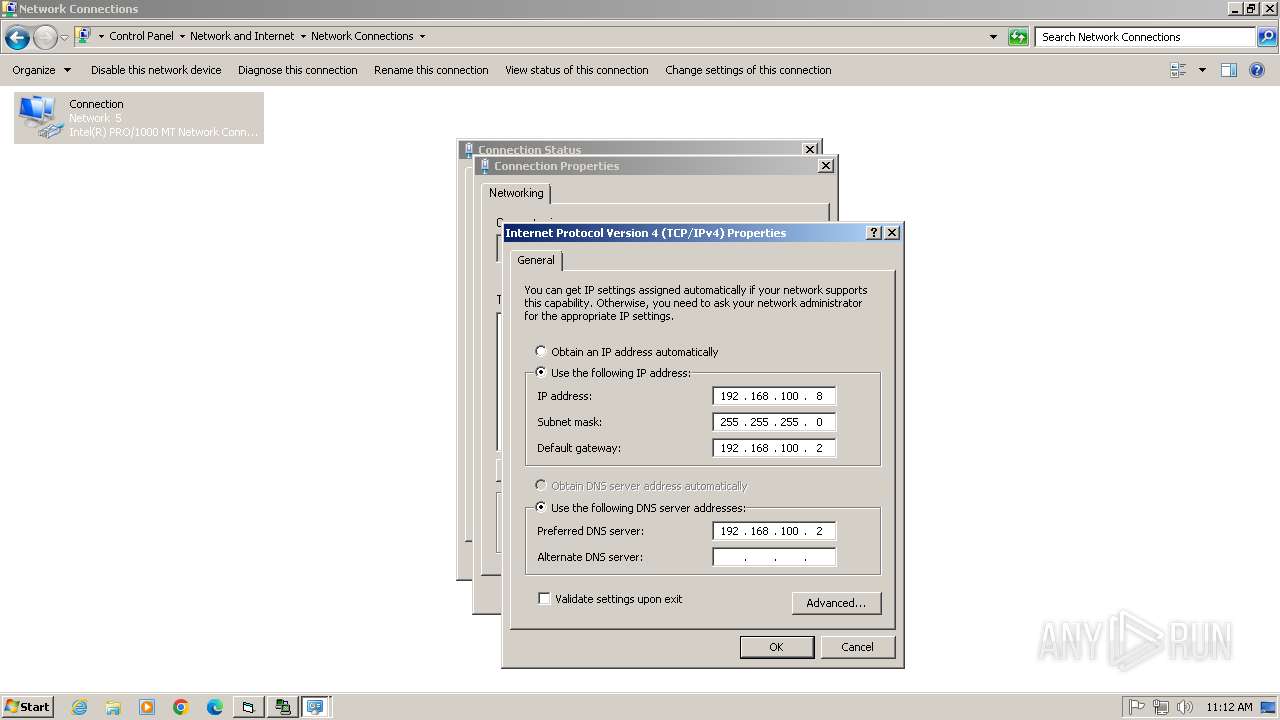Go back with the Back arrow
Viewport: 1280px width, 720px height.
pos(17,38)
